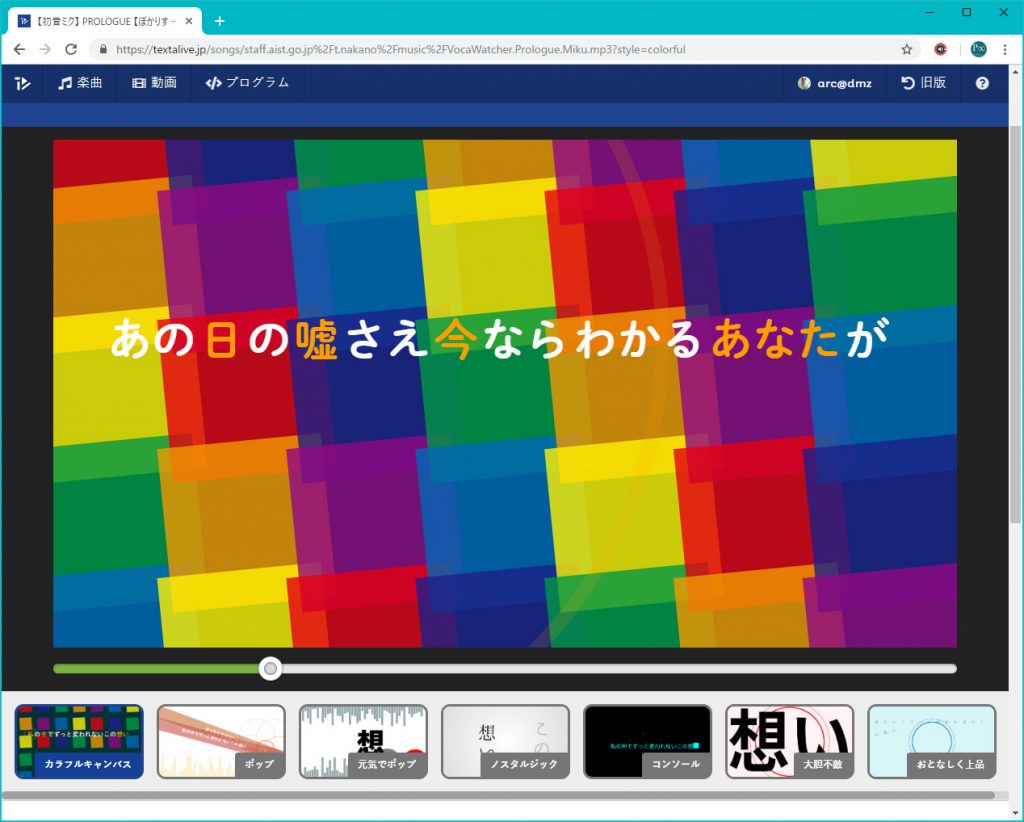
Task: Click the seek slider handle
Action: (x=270, y=668)
